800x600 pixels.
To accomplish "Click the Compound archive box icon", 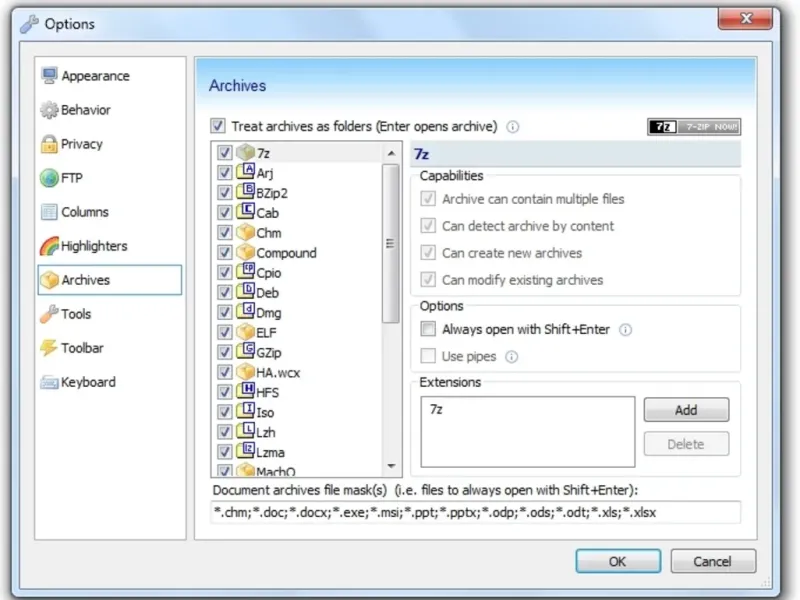I will [245, 252].
